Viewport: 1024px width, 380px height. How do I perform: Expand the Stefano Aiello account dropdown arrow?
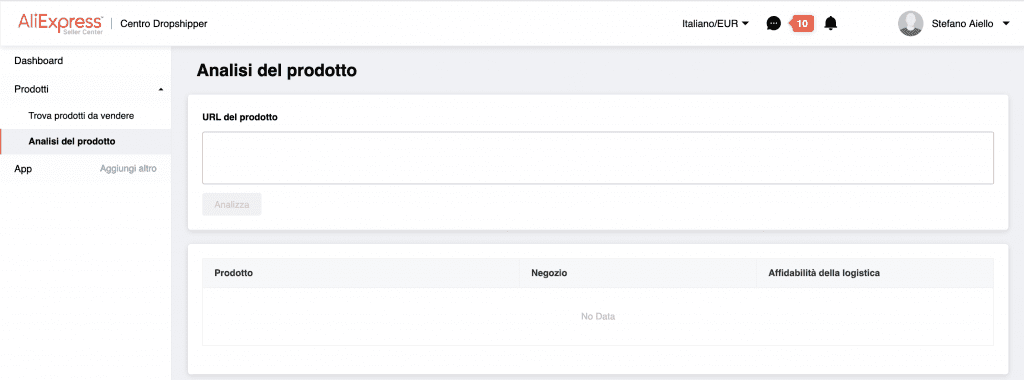(x=1005, y=24)
